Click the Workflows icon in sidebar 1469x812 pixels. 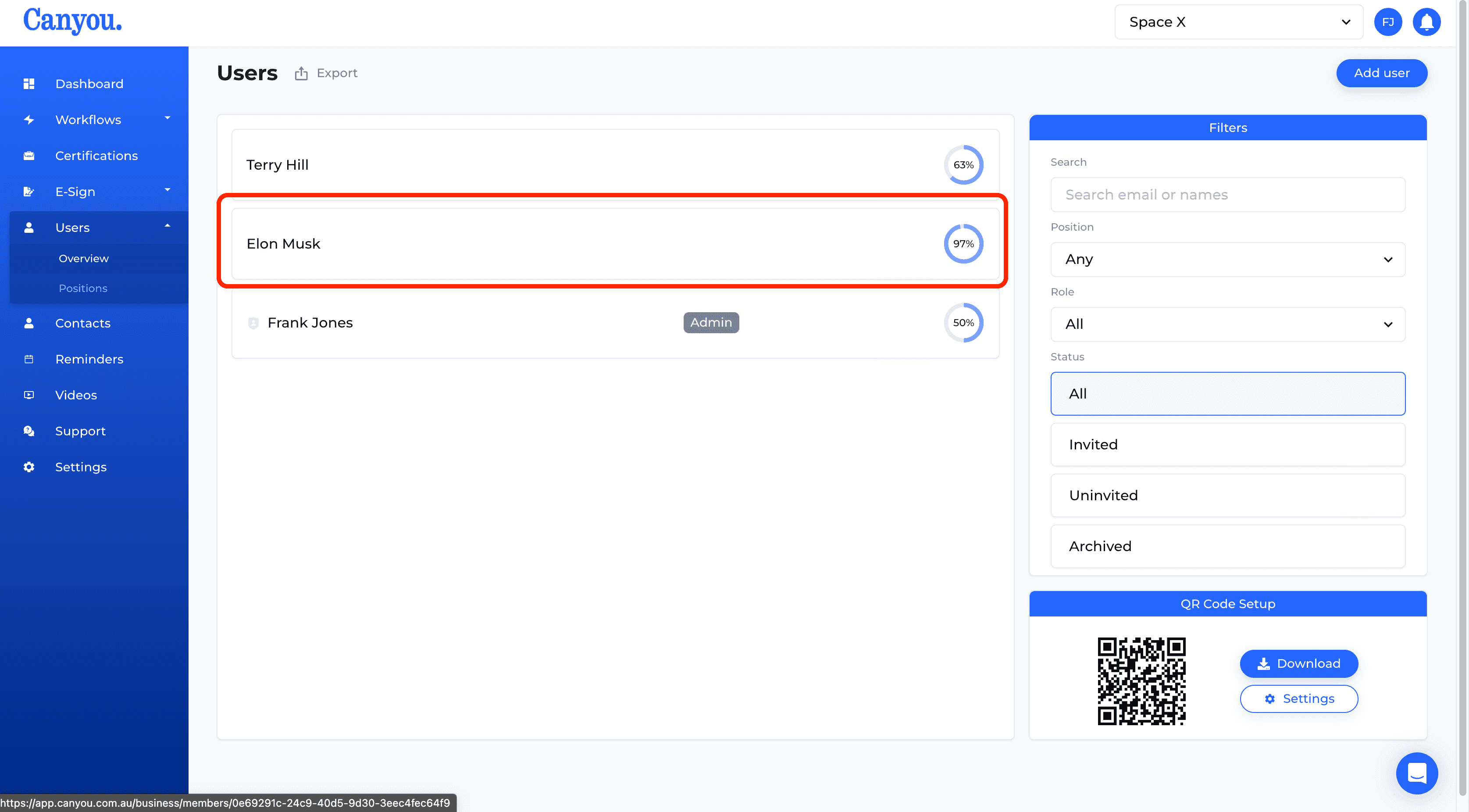pos(29,119)
